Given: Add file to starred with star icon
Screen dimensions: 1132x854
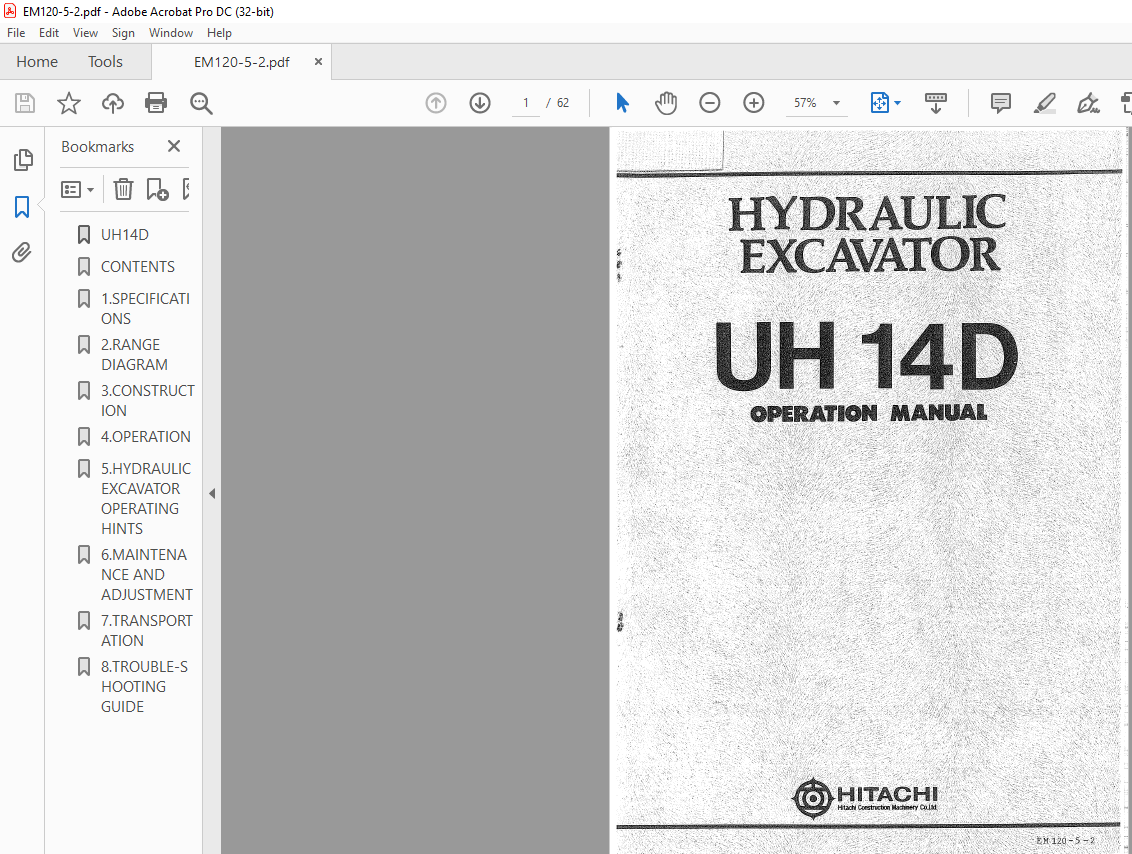Looking at the screenshot, I should click(x=69, y=103).
